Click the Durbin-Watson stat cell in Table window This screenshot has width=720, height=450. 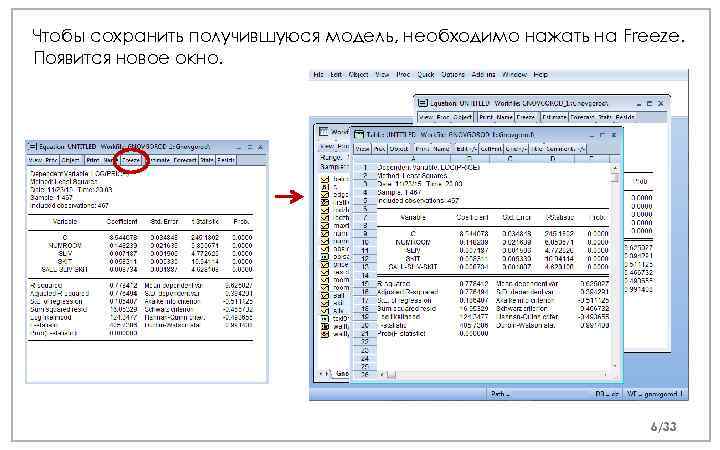point(526,325)
